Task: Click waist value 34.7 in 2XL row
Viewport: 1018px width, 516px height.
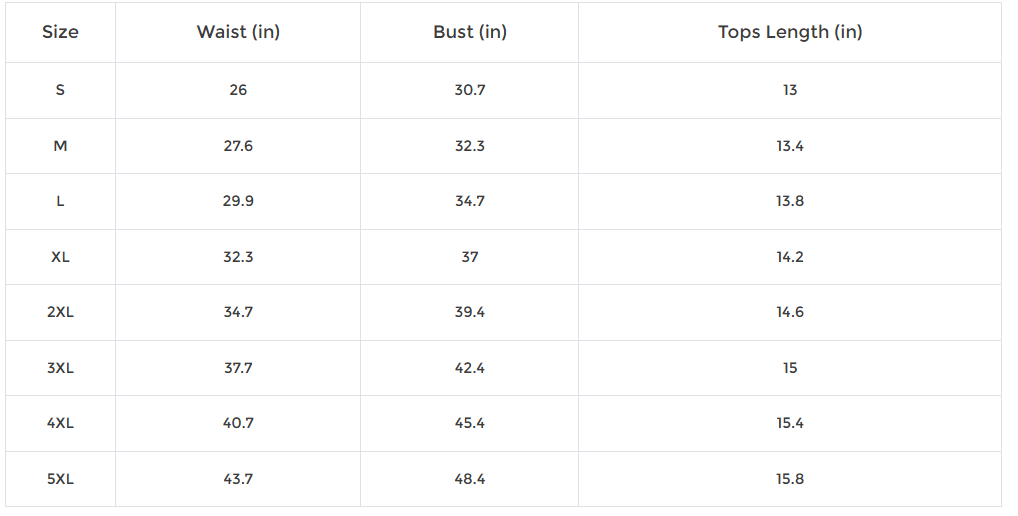Action: [x=238, y=312]
